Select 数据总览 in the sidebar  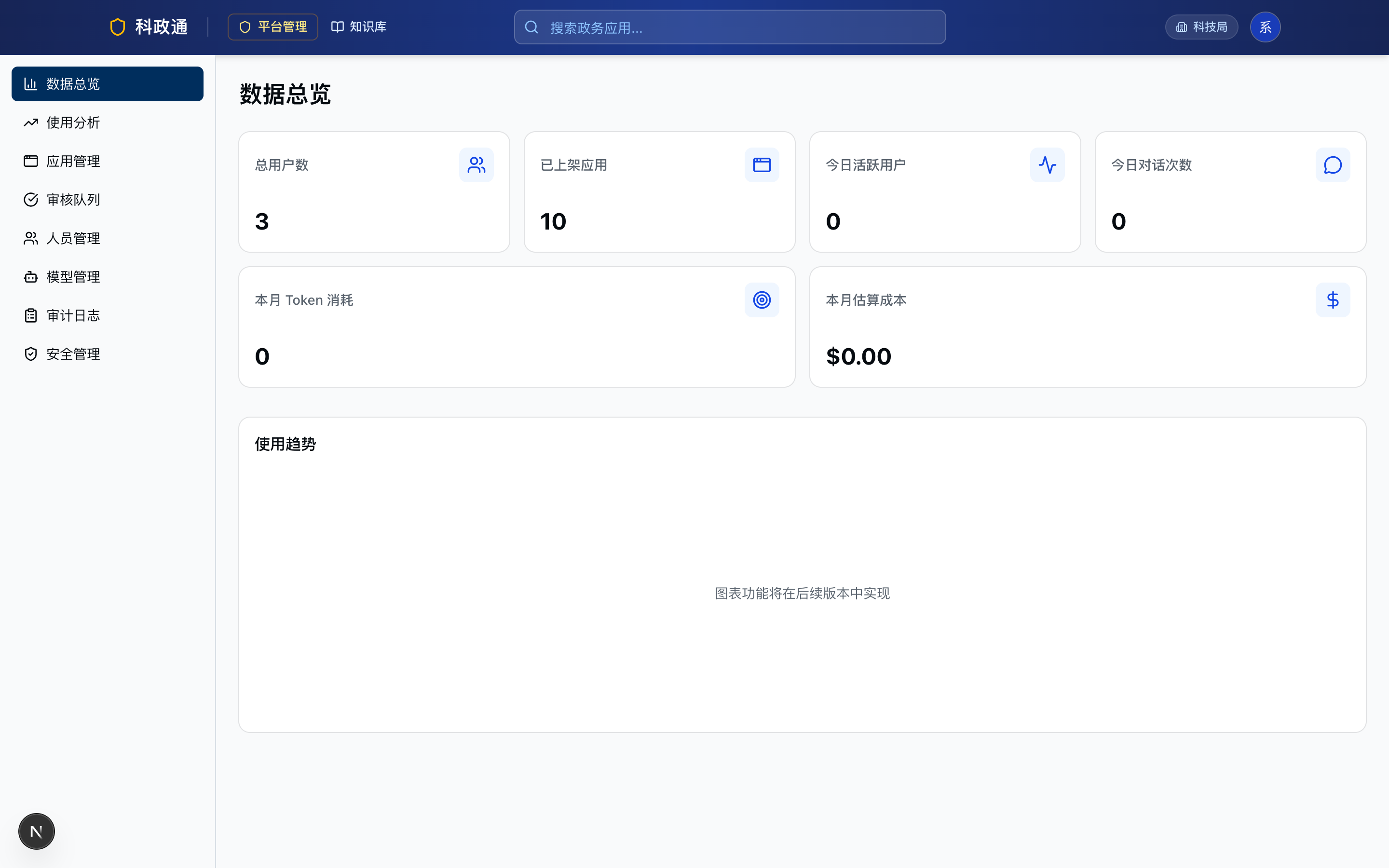coord(108,84)
